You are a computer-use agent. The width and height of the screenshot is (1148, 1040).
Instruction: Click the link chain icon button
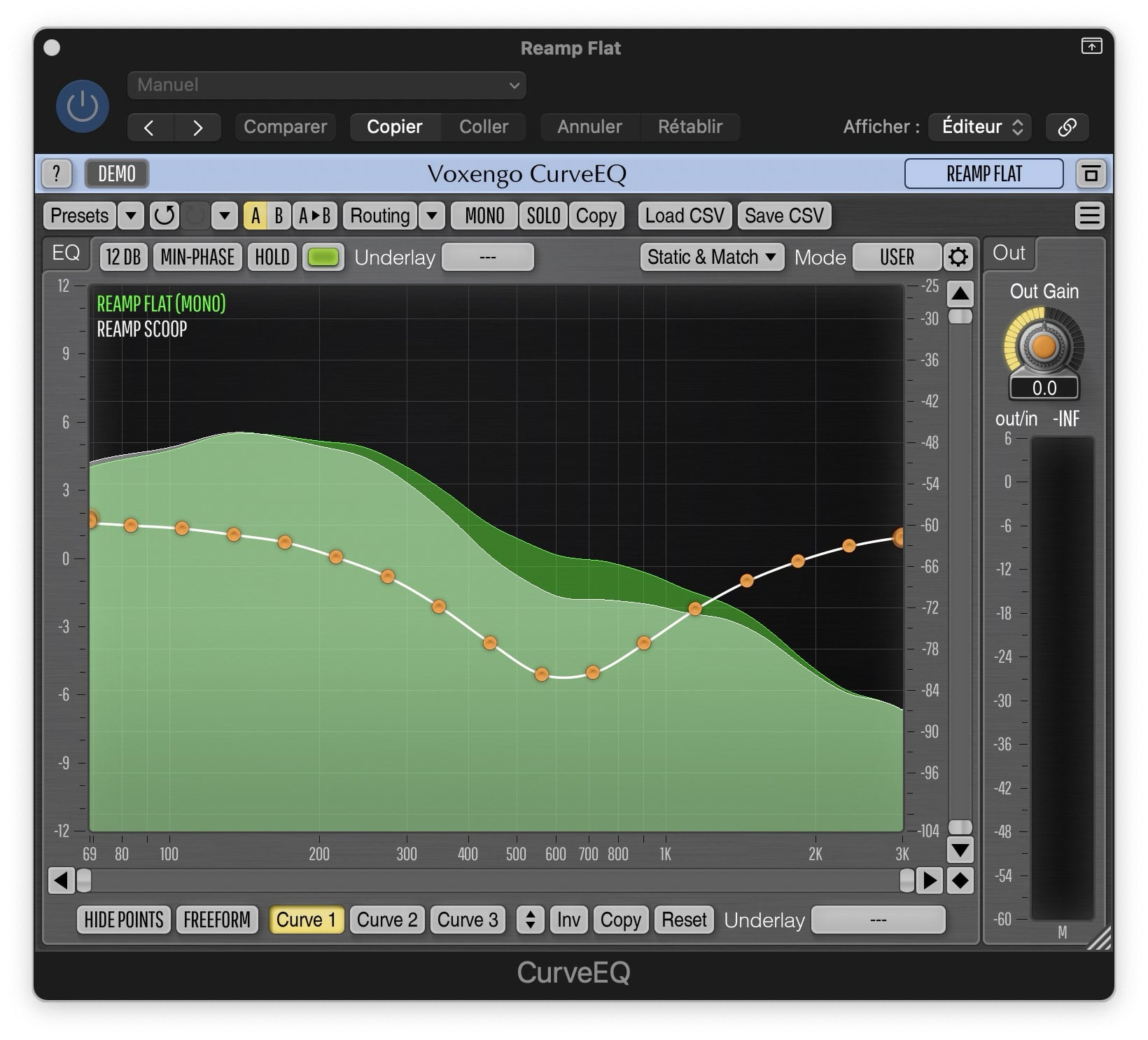click(x=1067, y=127)
